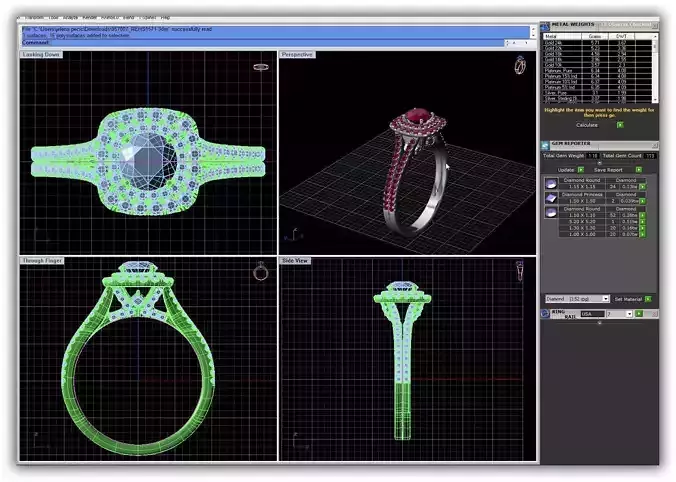This screenshot has height=482, width=676.
Task: Select the Side View viewport label
Action: click(295, 261)
